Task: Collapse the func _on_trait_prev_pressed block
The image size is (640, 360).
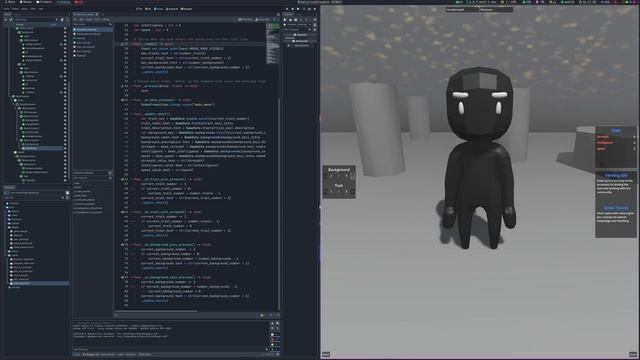Action: pyautogui.click(x=132, y=179)
